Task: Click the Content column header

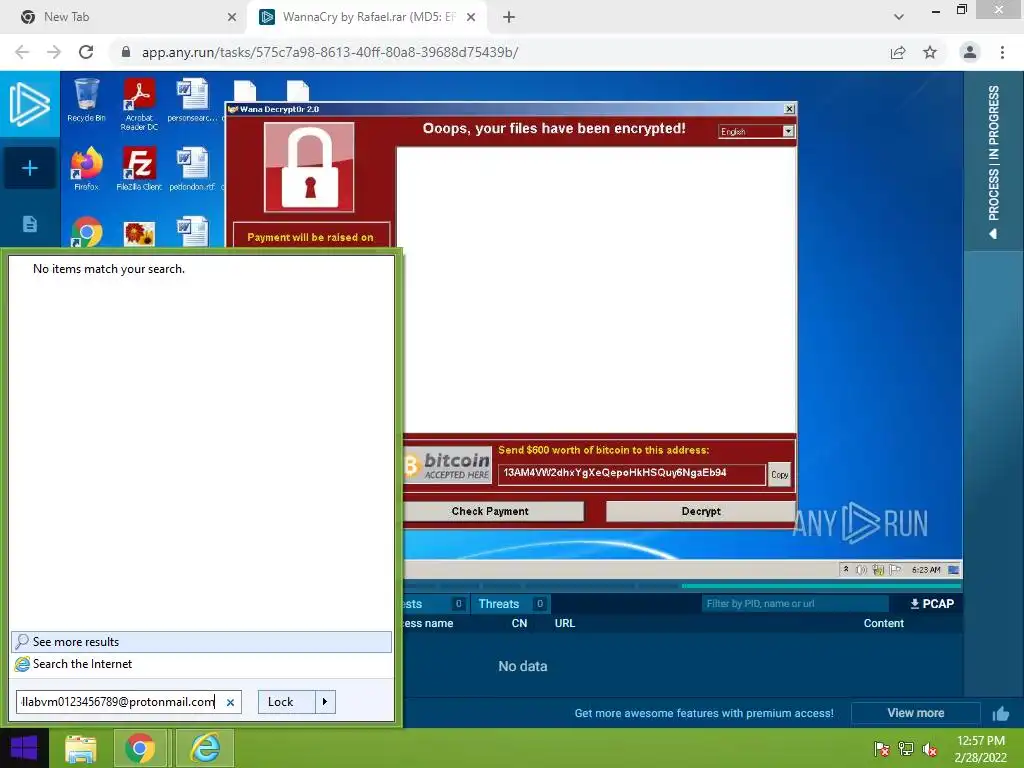Action: coord(884,624)
